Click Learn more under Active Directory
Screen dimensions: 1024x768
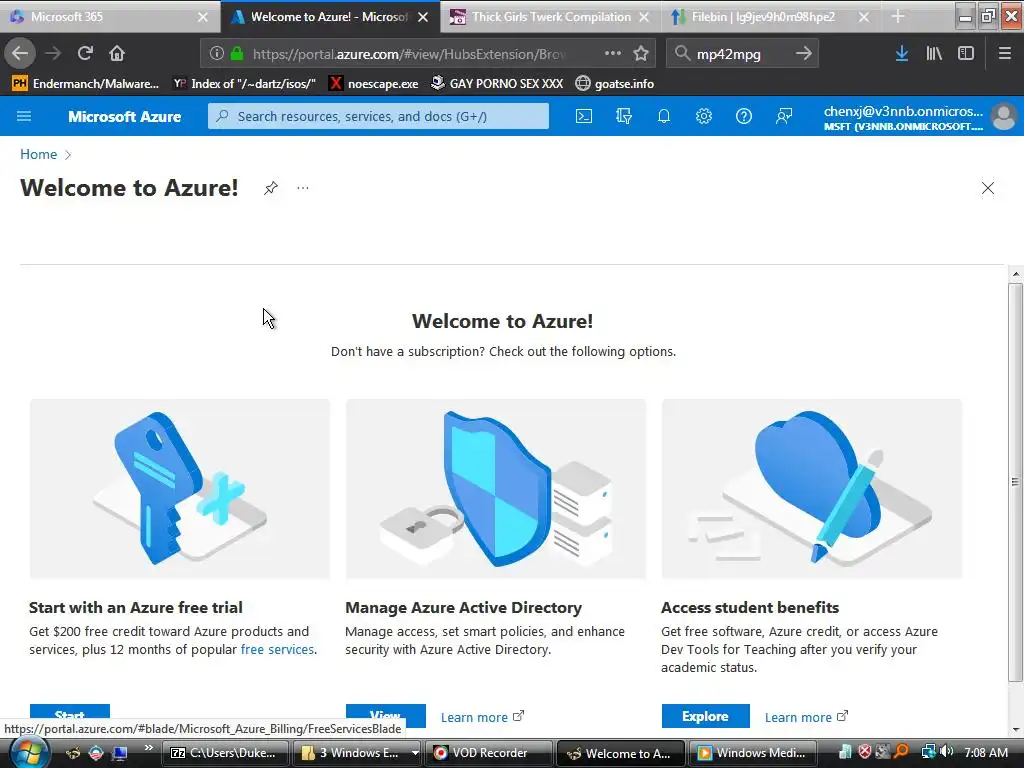[x=482, y=717]
